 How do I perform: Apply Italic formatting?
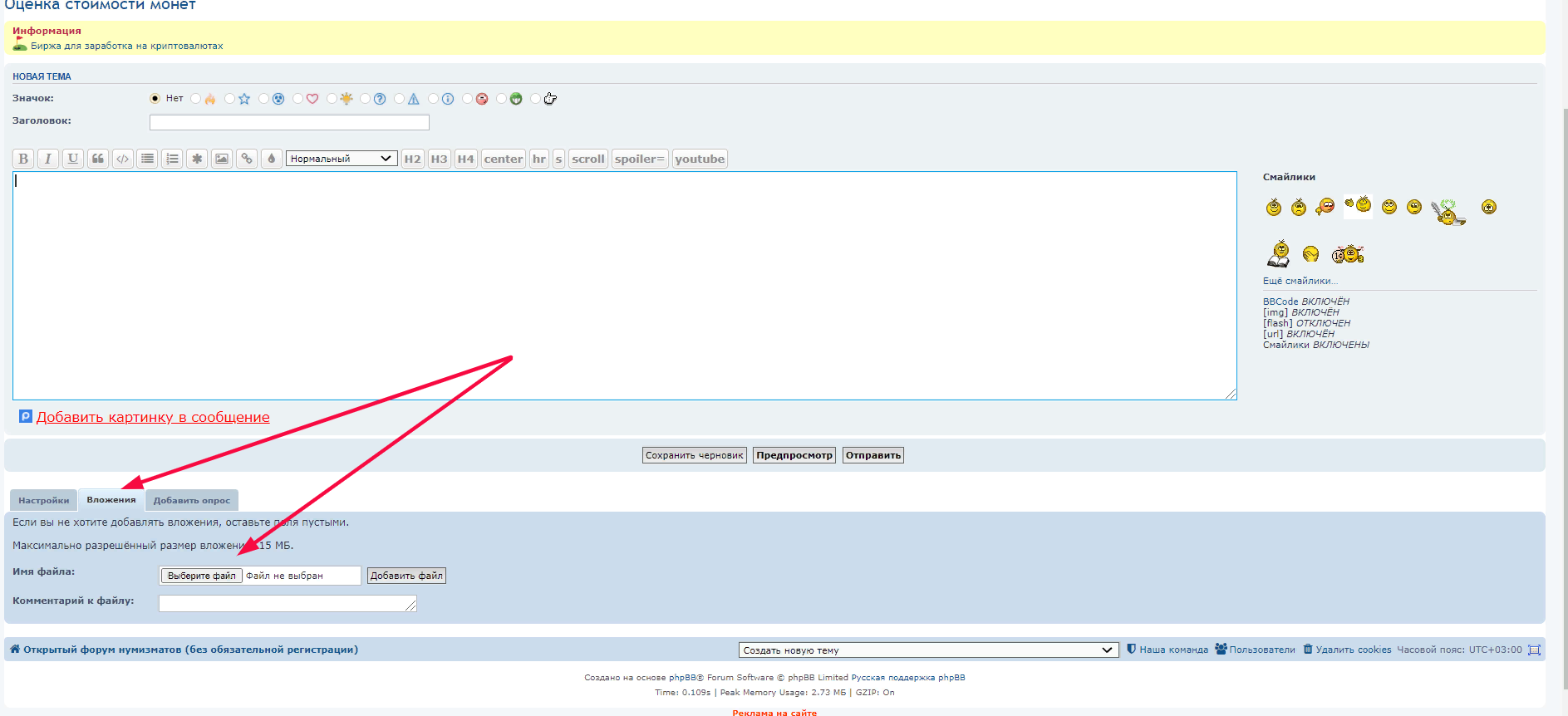pos(48,159)
